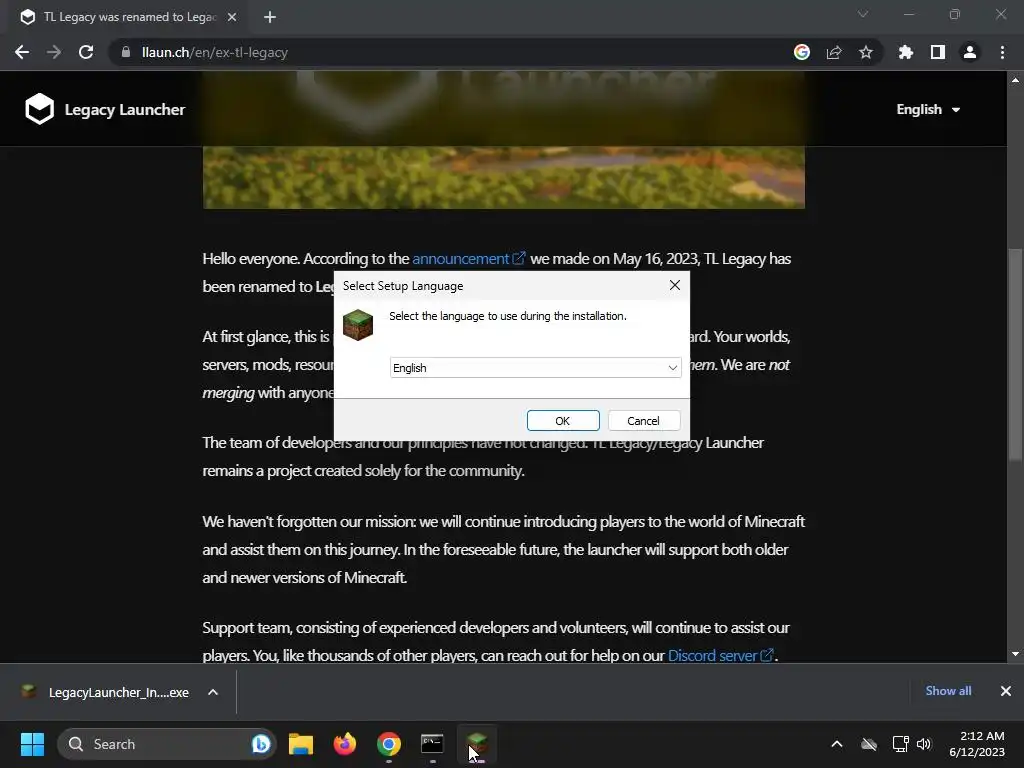Click the scrollbar down arrow
The width and height of the screenshot is (1024, 768).
(x=1015, y=654)
